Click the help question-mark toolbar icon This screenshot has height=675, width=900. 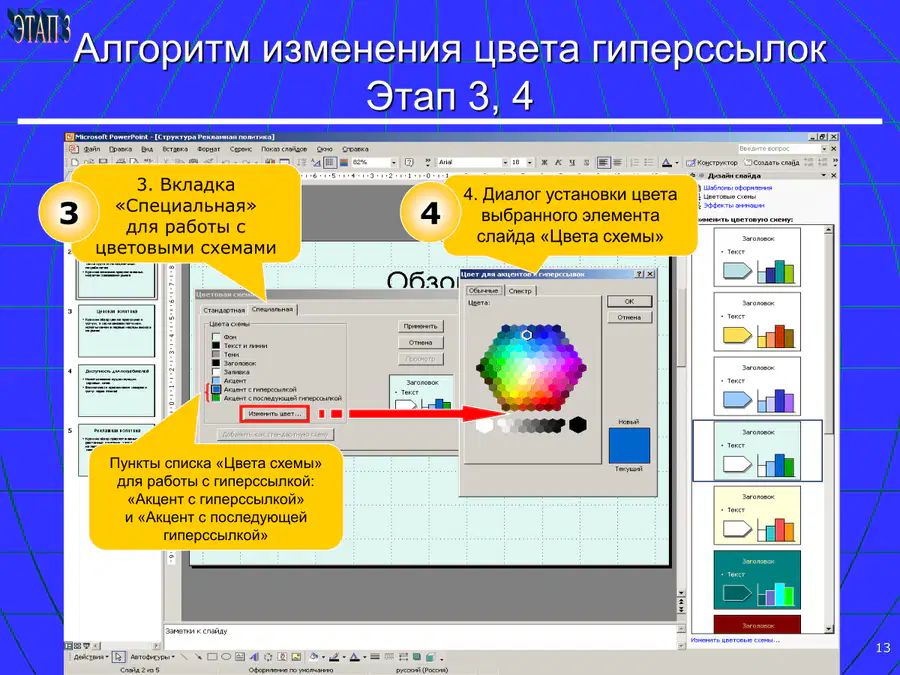[x=409, y=162]
